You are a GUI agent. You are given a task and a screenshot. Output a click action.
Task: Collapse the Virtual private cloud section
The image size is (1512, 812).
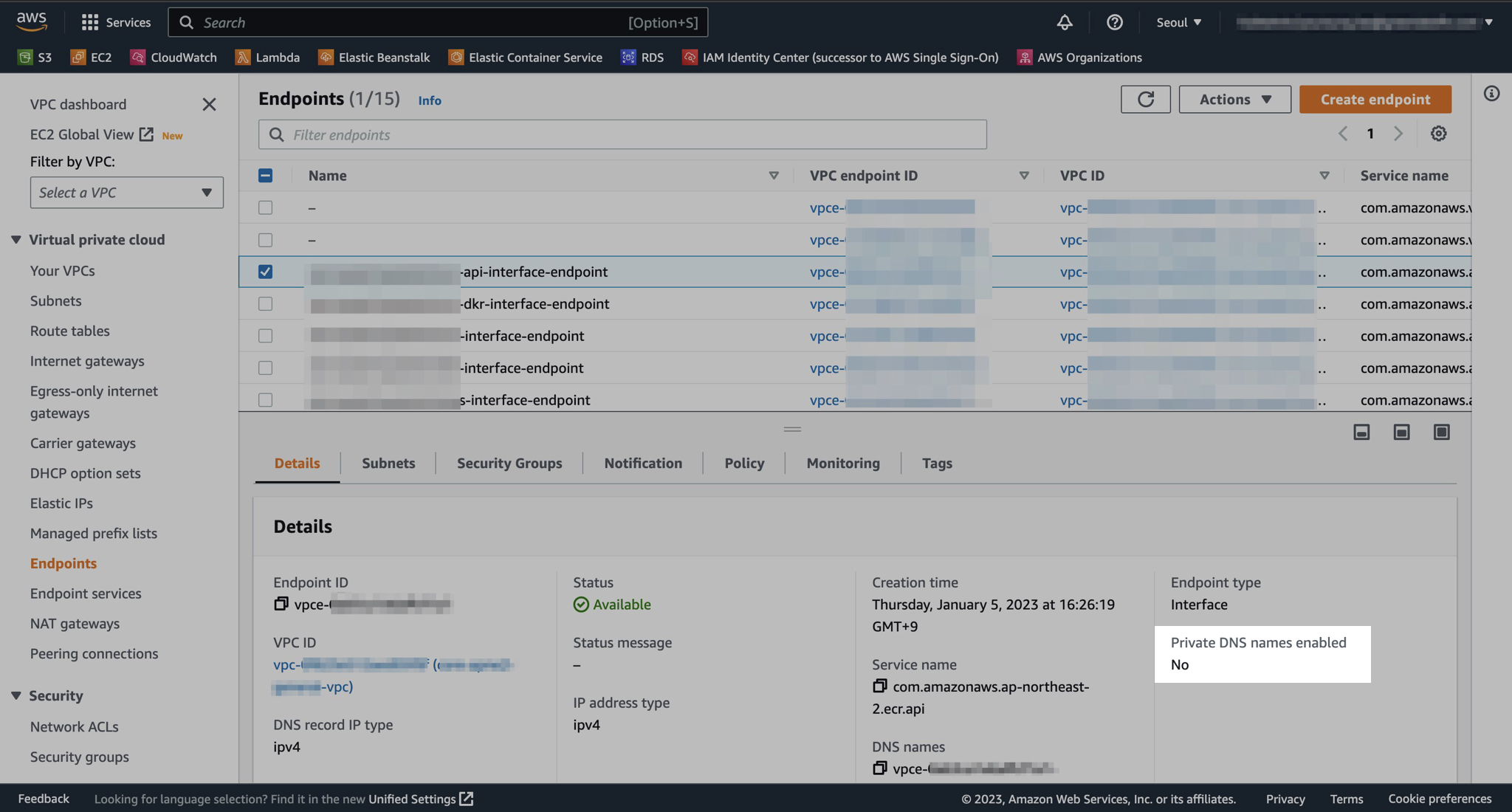point(16,239)
